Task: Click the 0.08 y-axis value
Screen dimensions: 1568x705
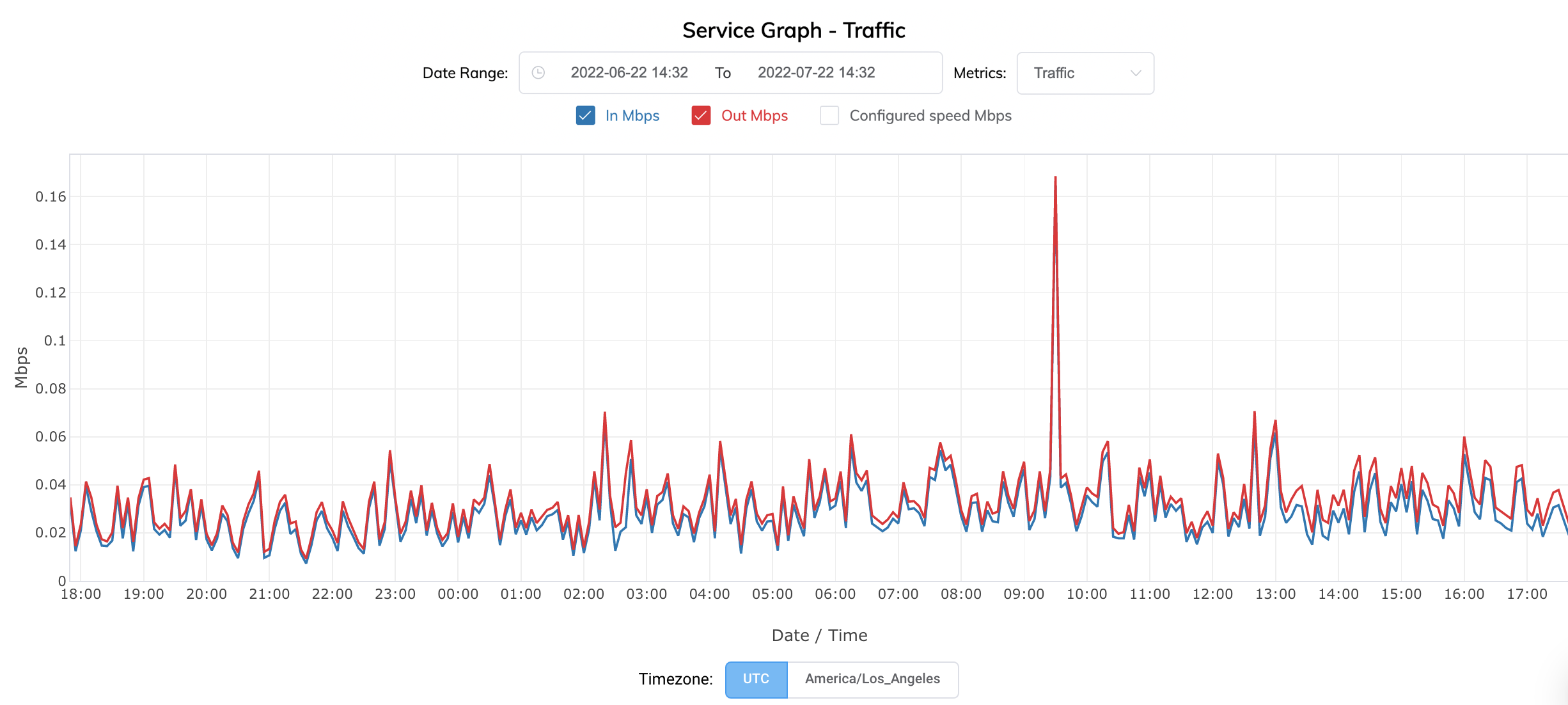Action: point(51,389)
